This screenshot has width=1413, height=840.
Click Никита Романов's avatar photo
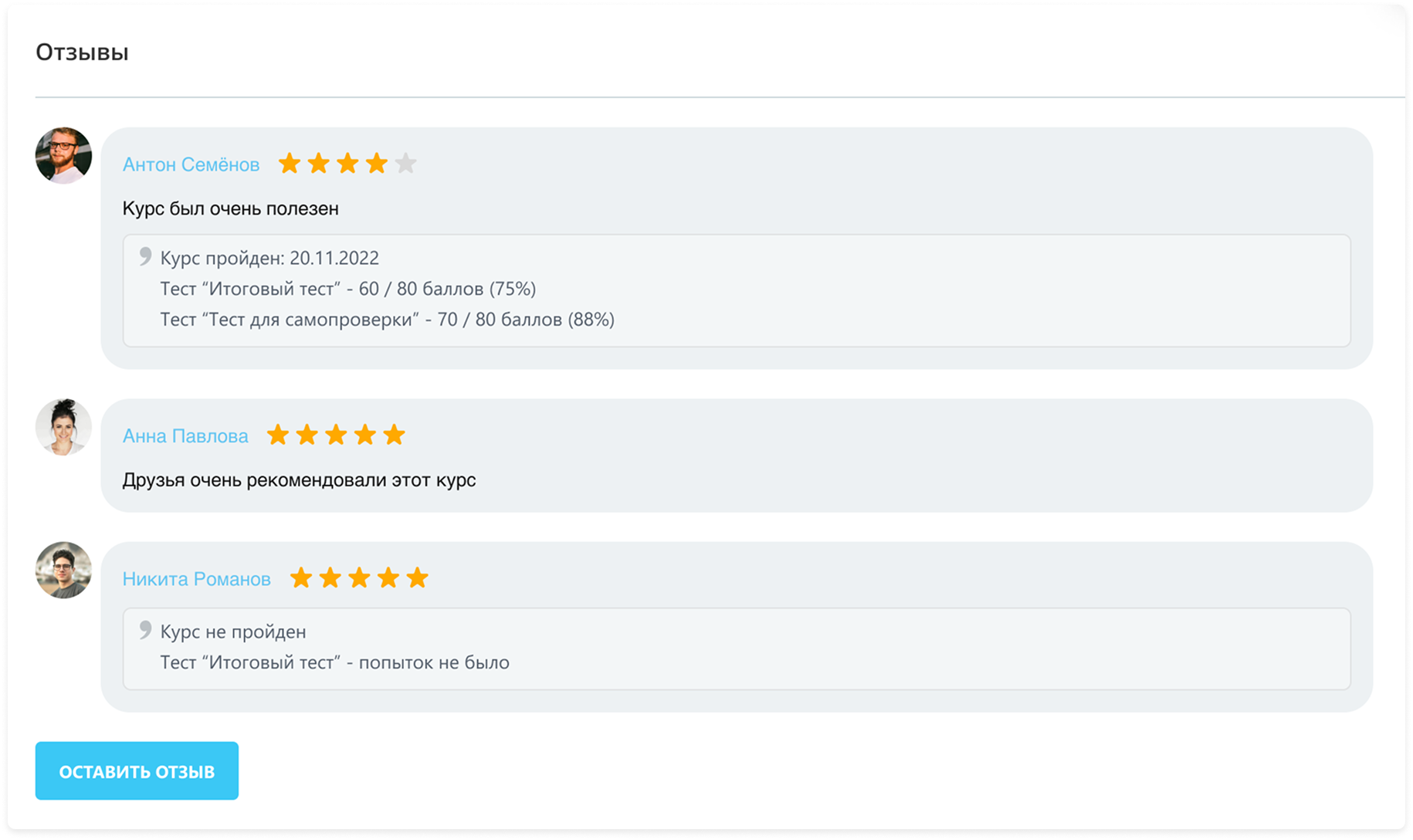point(63,570)
